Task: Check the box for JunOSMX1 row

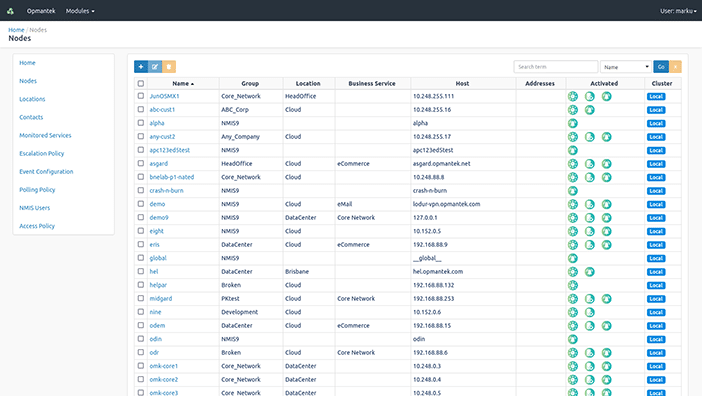Action: pyautogui.click(x=141, y=96)
